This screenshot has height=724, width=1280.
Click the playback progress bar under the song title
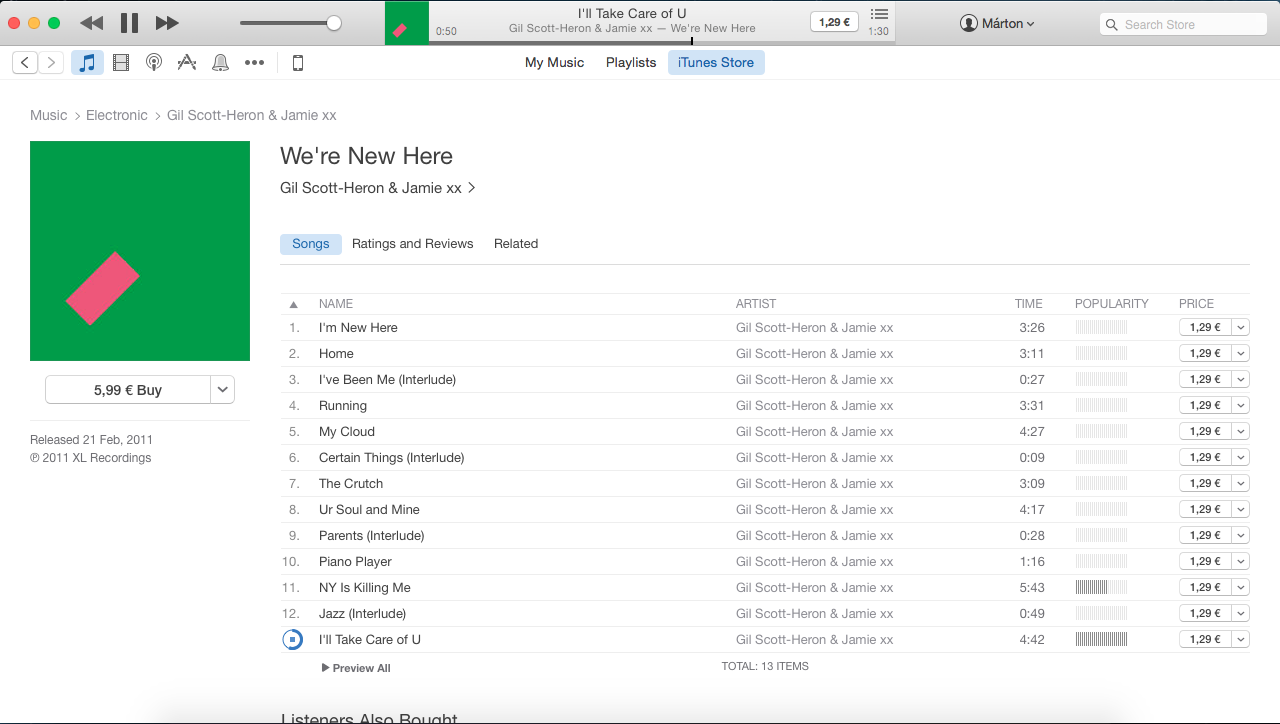(x=660, y=42)
